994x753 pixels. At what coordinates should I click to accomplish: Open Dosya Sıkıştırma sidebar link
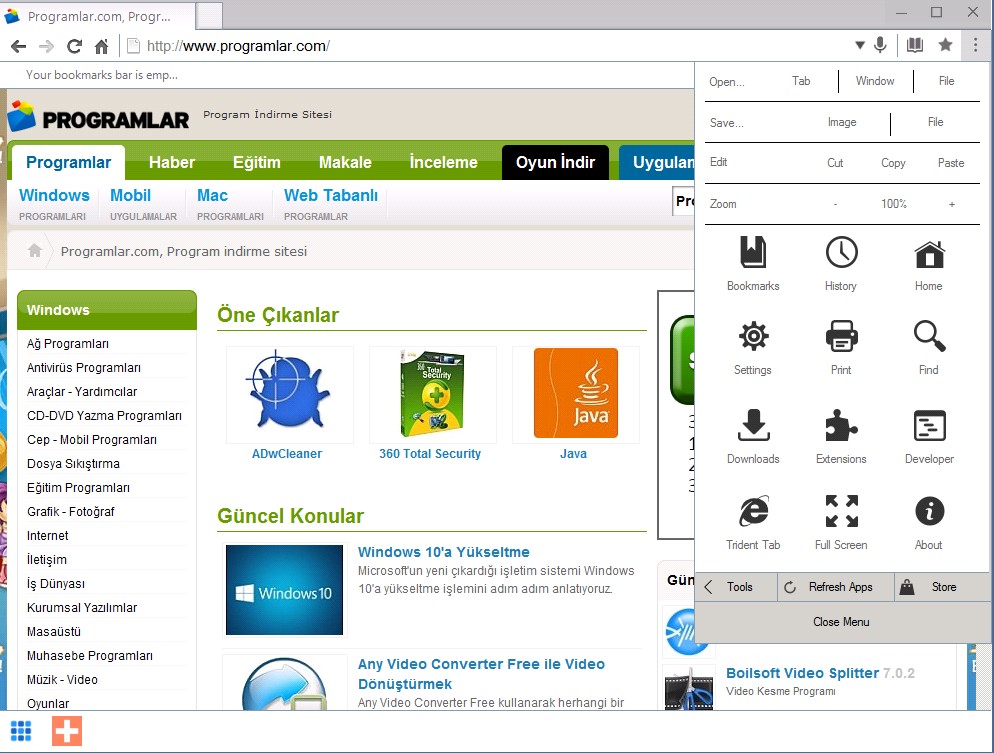coord(73,463)
